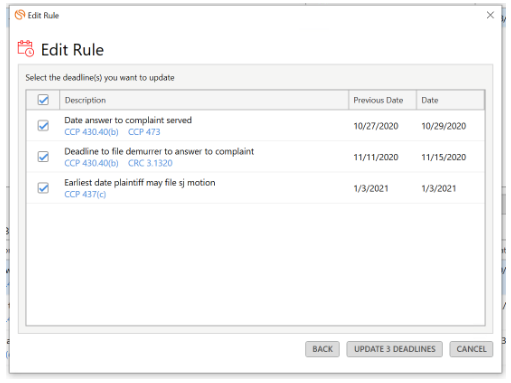Select the 11/15/2020 date cell

(x=444, y=157)
